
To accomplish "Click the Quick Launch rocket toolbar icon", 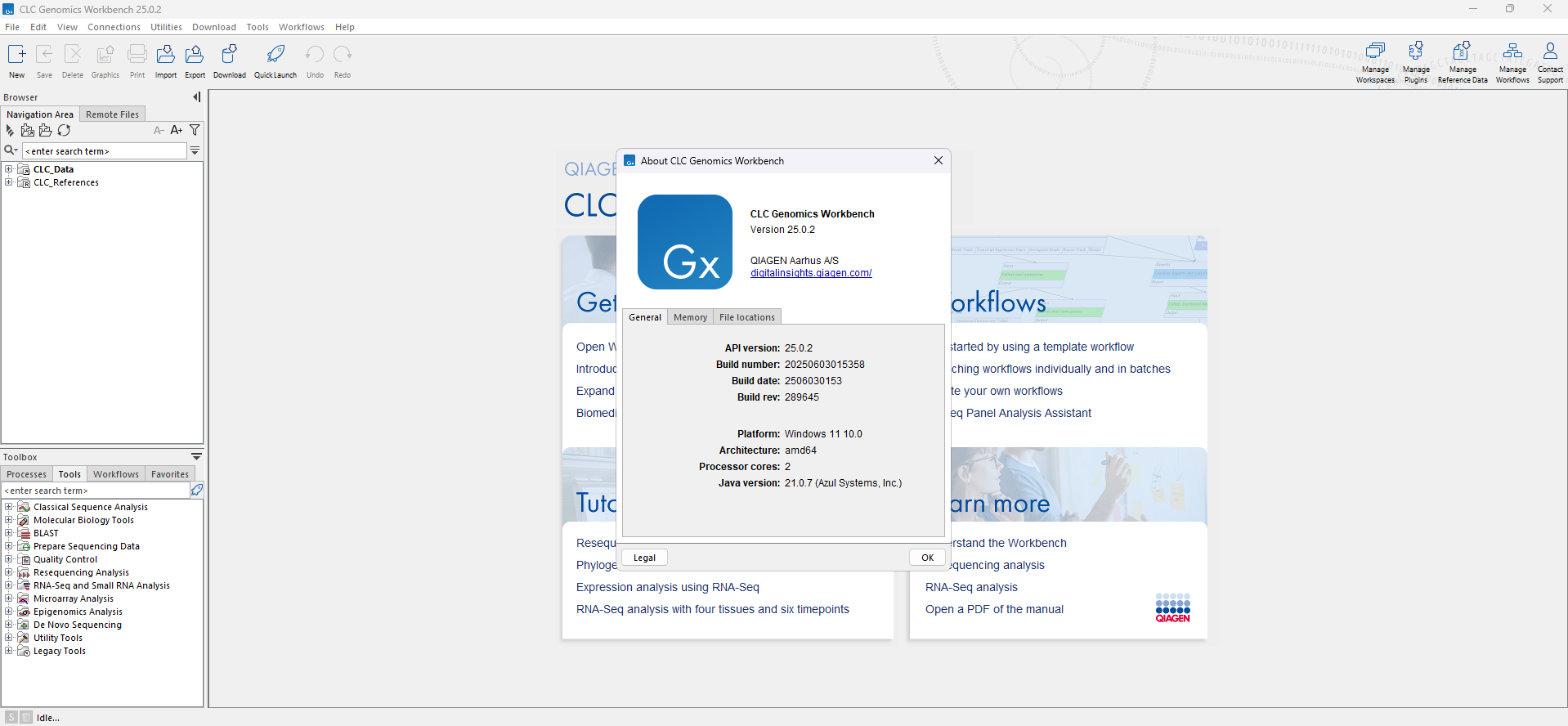I will 276,55.
